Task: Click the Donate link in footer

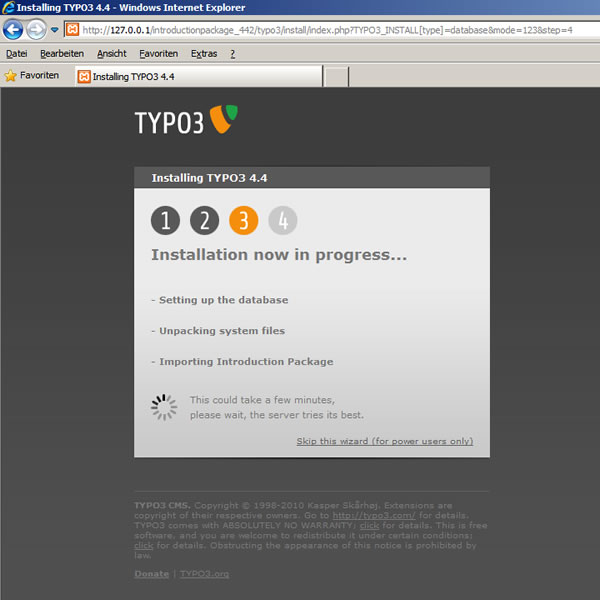Action: click(151, 574)
